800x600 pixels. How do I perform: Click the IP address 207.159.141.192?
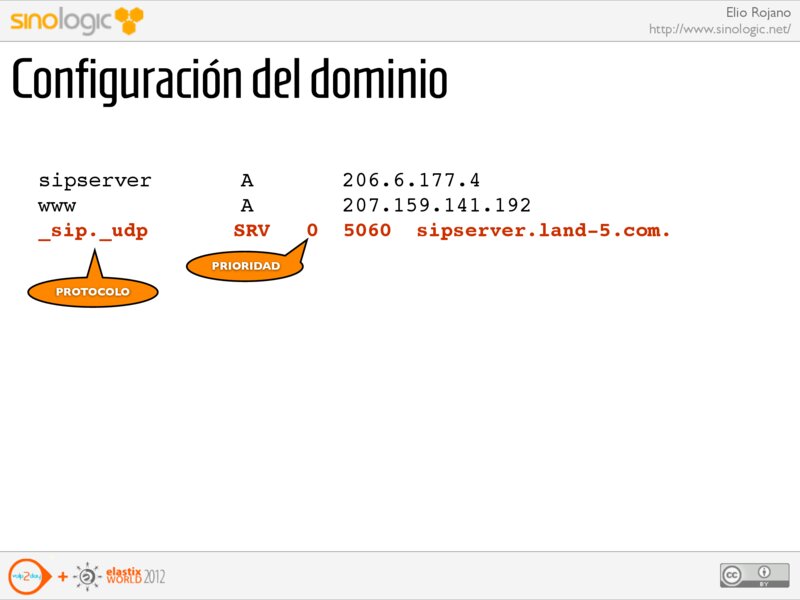point(436,206)
